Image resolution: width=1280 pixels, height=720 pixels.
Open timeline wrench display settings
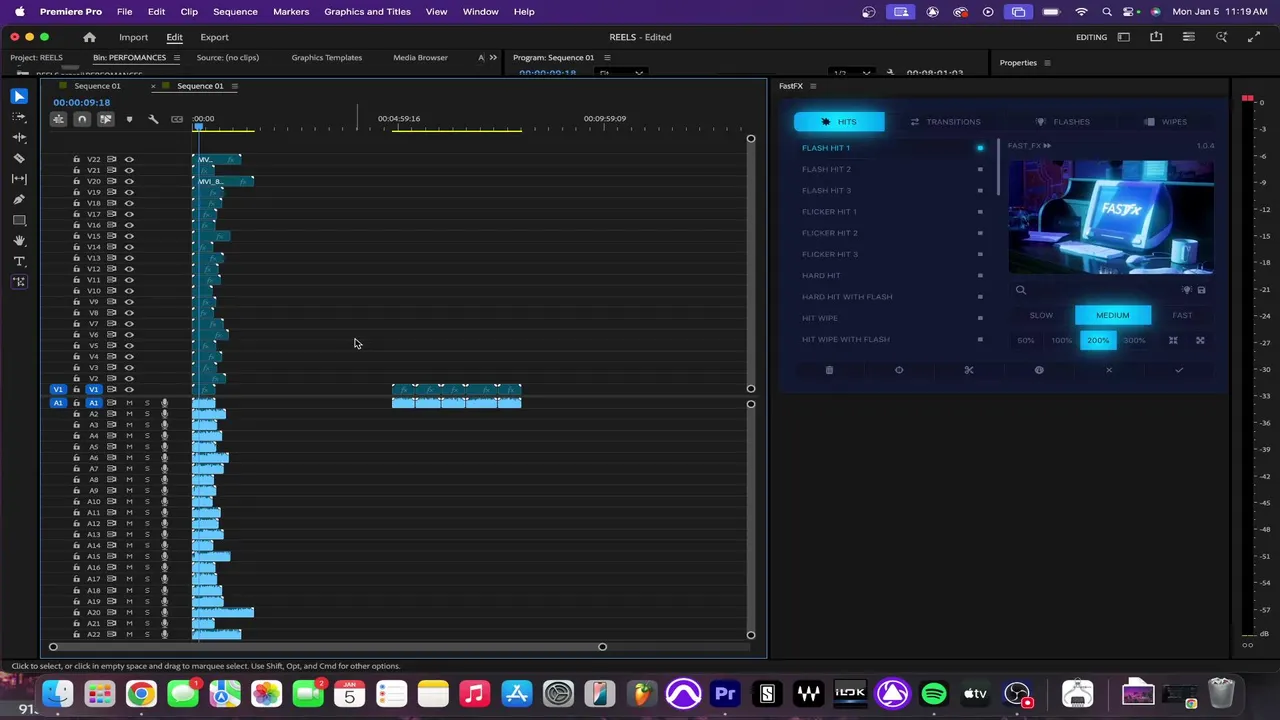tap(153, 119)
